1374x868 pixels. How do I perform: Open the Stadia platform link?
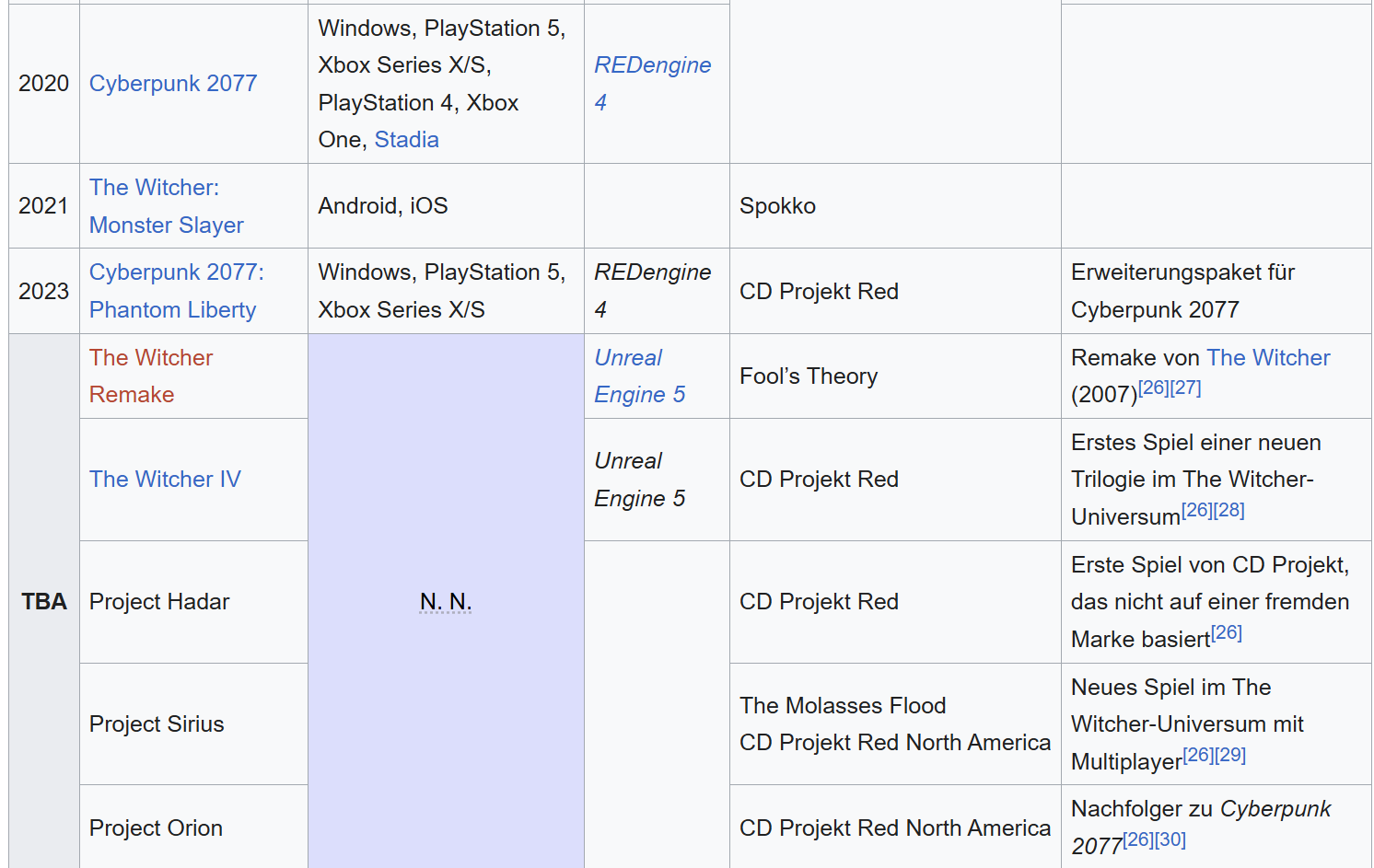tap(406, 140)
